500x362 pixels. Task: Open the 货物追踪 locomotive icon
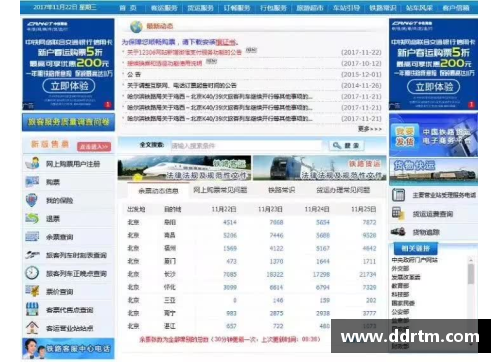398,232
